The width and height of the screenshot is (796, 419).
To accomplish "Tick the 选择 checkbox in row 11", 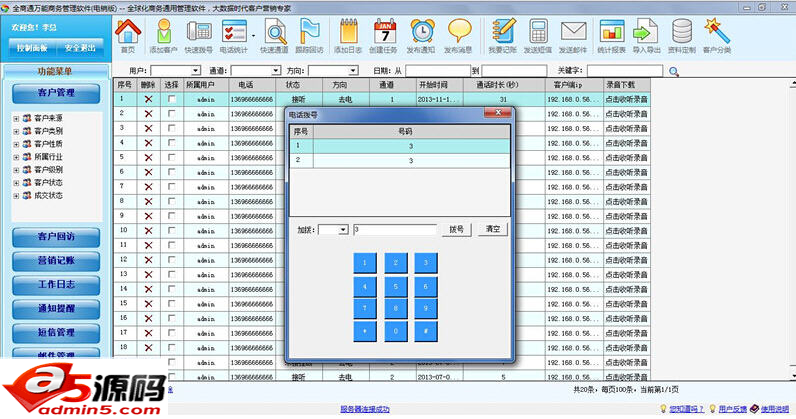I will 172,246.
